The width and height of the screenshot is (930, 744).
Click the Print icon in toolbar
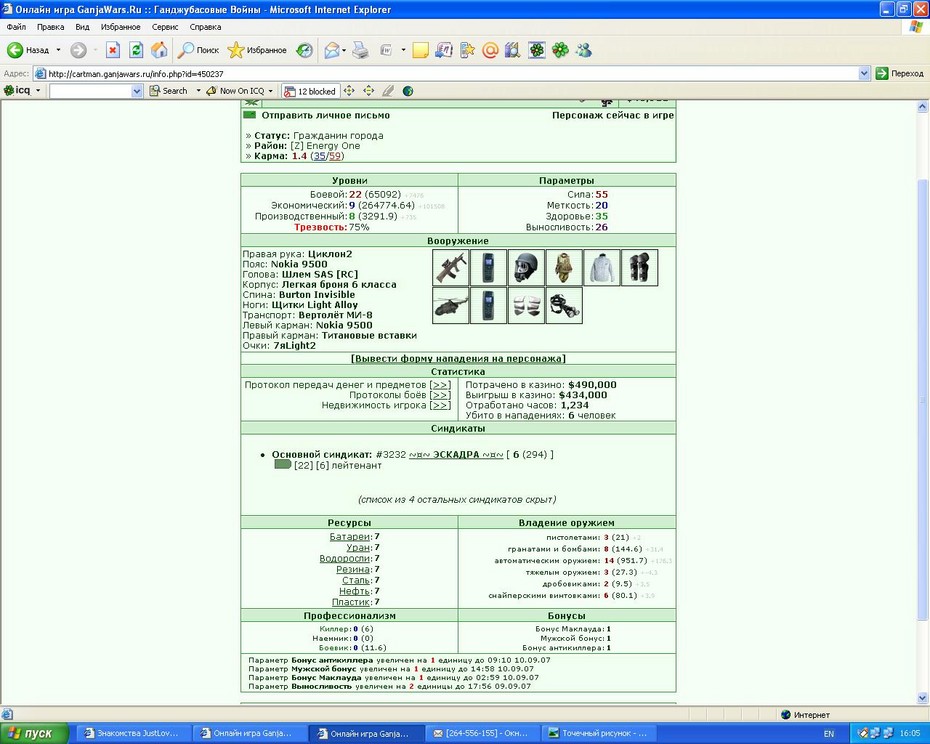point(360,50)
